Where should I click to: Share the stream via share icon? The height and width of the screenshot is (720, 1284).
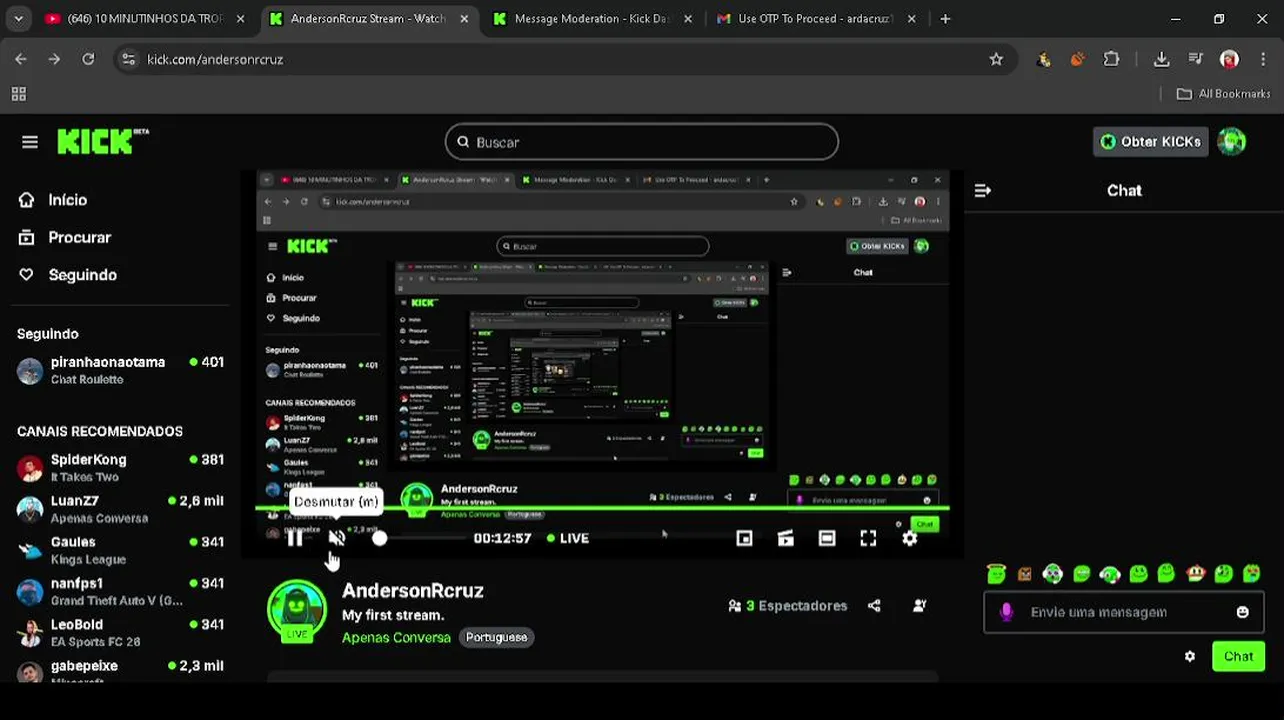[x=874, y=606]
